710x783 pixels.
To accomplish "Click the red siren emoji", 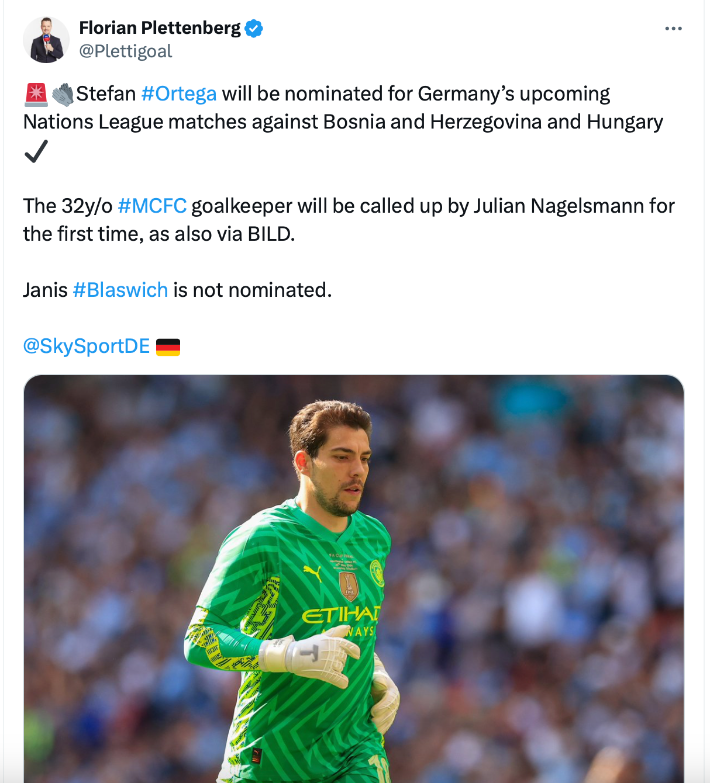I will [x=35, y=94].
